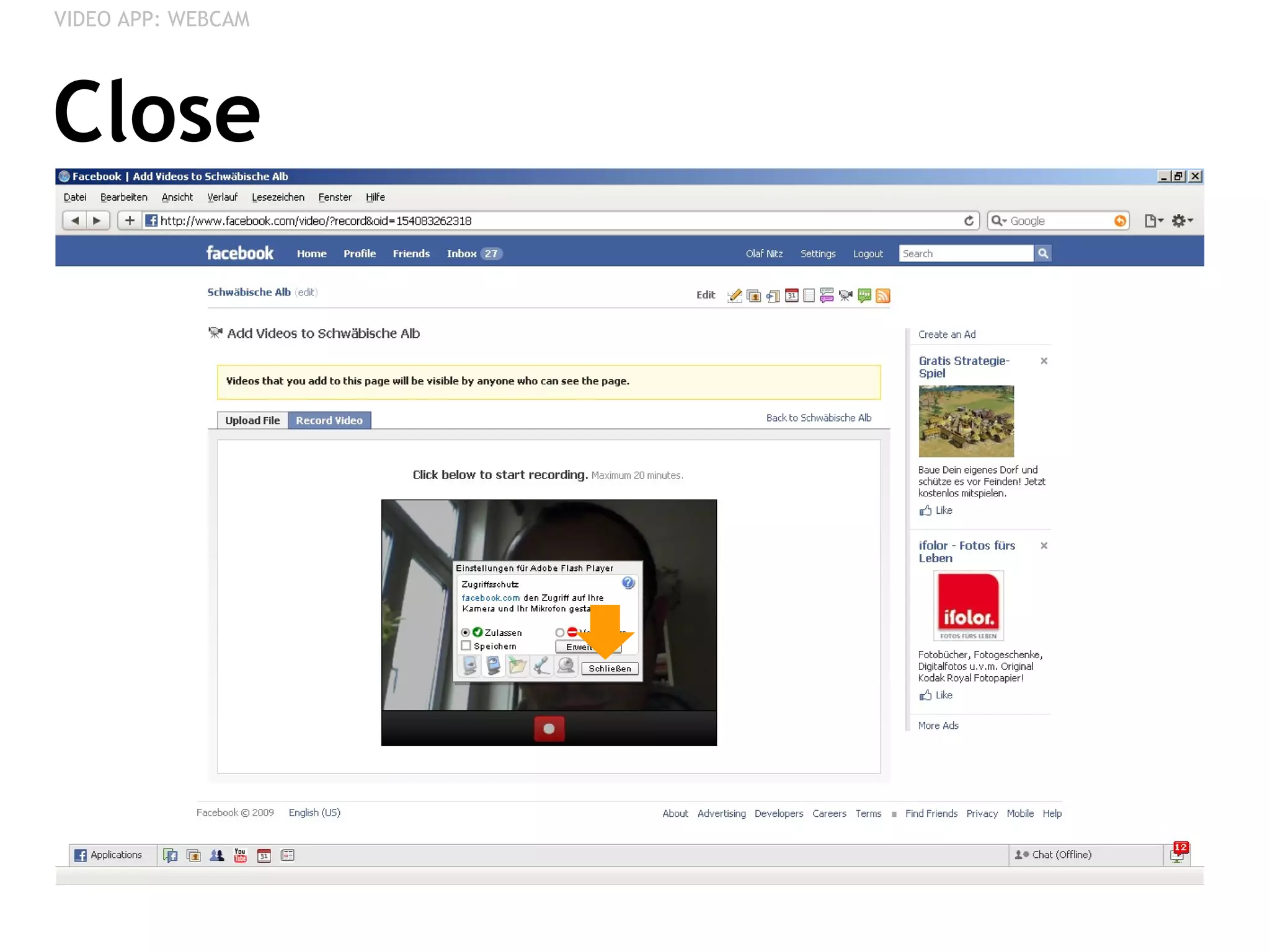1270x952 pixels.
Task: Check the Speichern checkbox
Action: click(466, 646)
